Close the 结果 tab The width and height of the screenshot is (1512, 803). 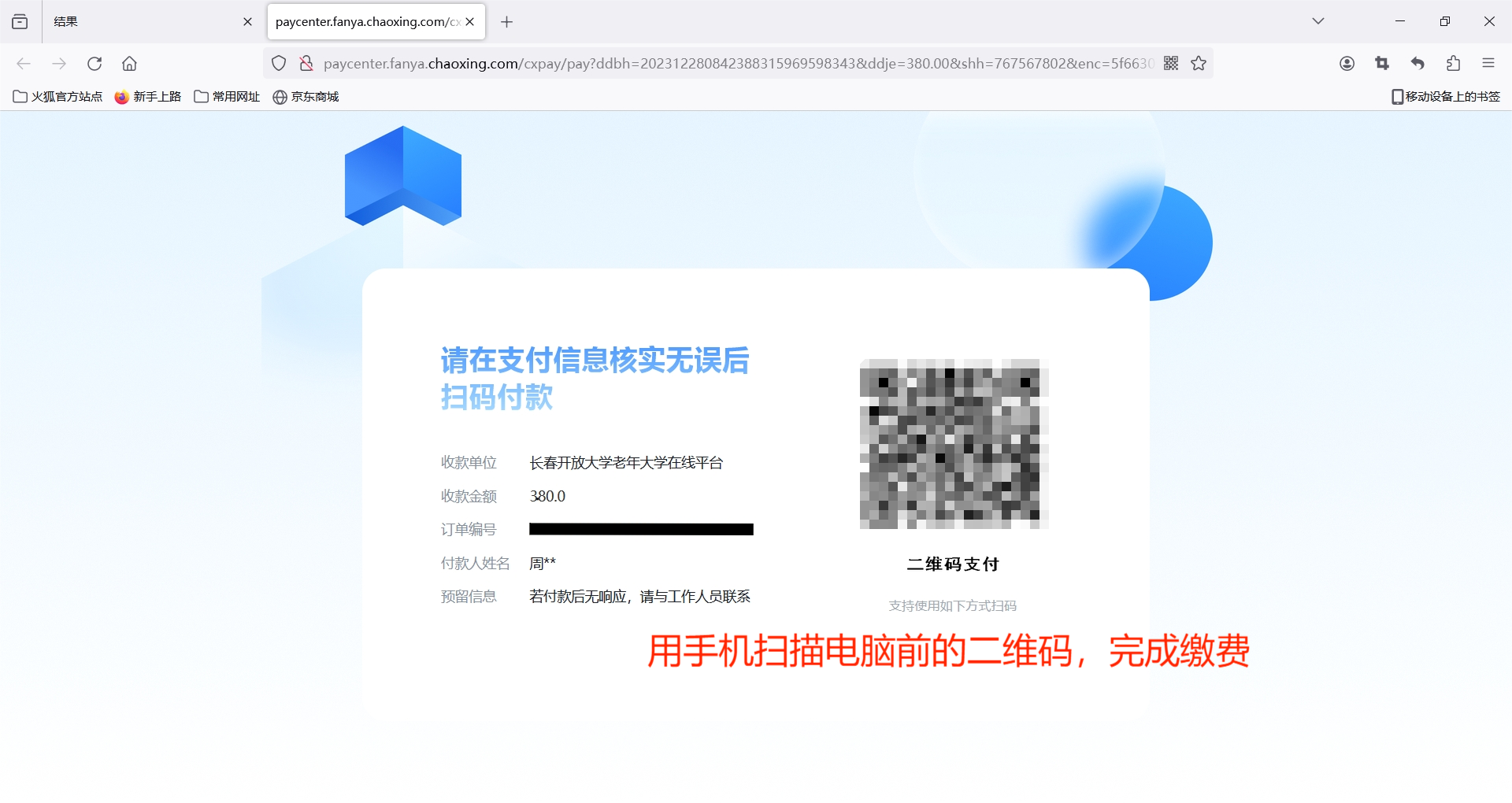[247, 22]
